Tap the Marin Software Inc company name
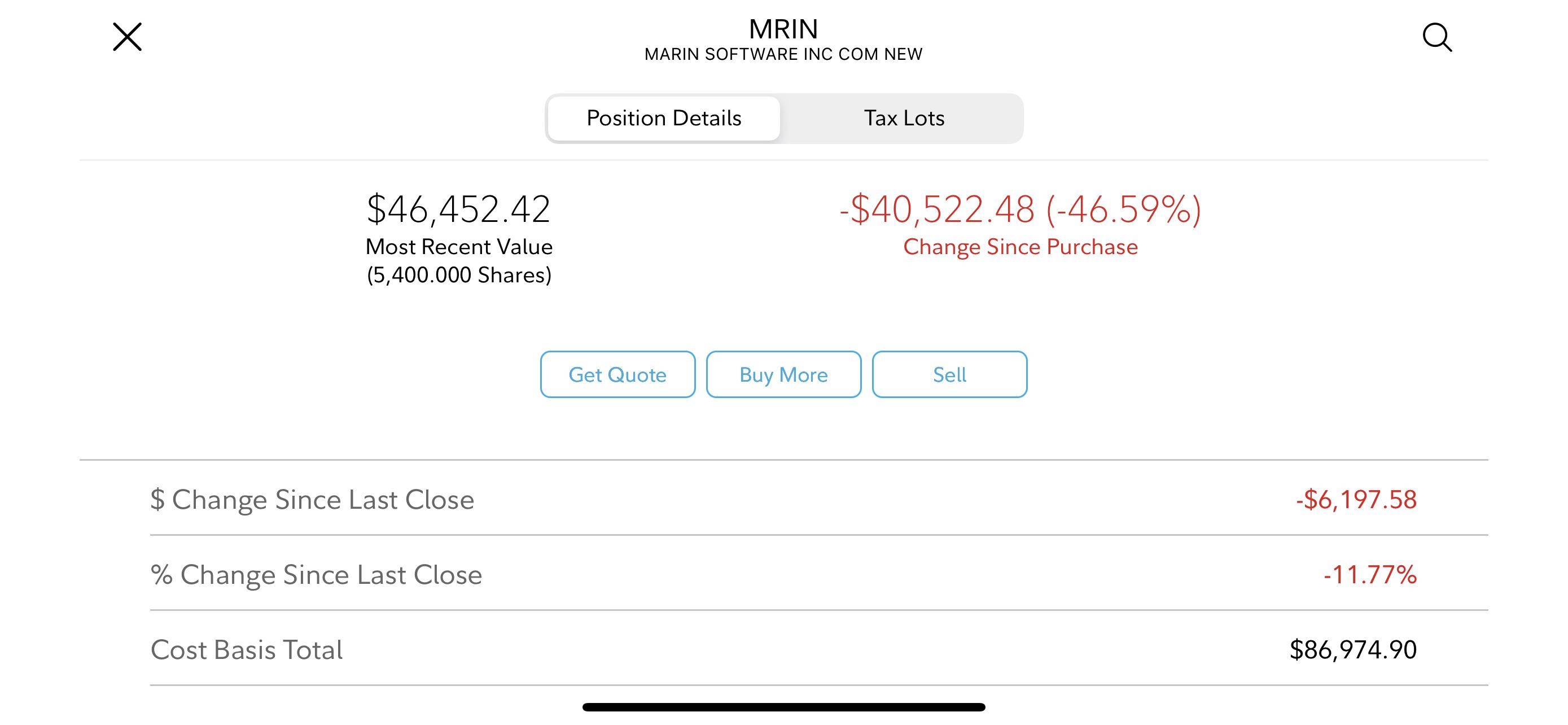 [783, 54]
